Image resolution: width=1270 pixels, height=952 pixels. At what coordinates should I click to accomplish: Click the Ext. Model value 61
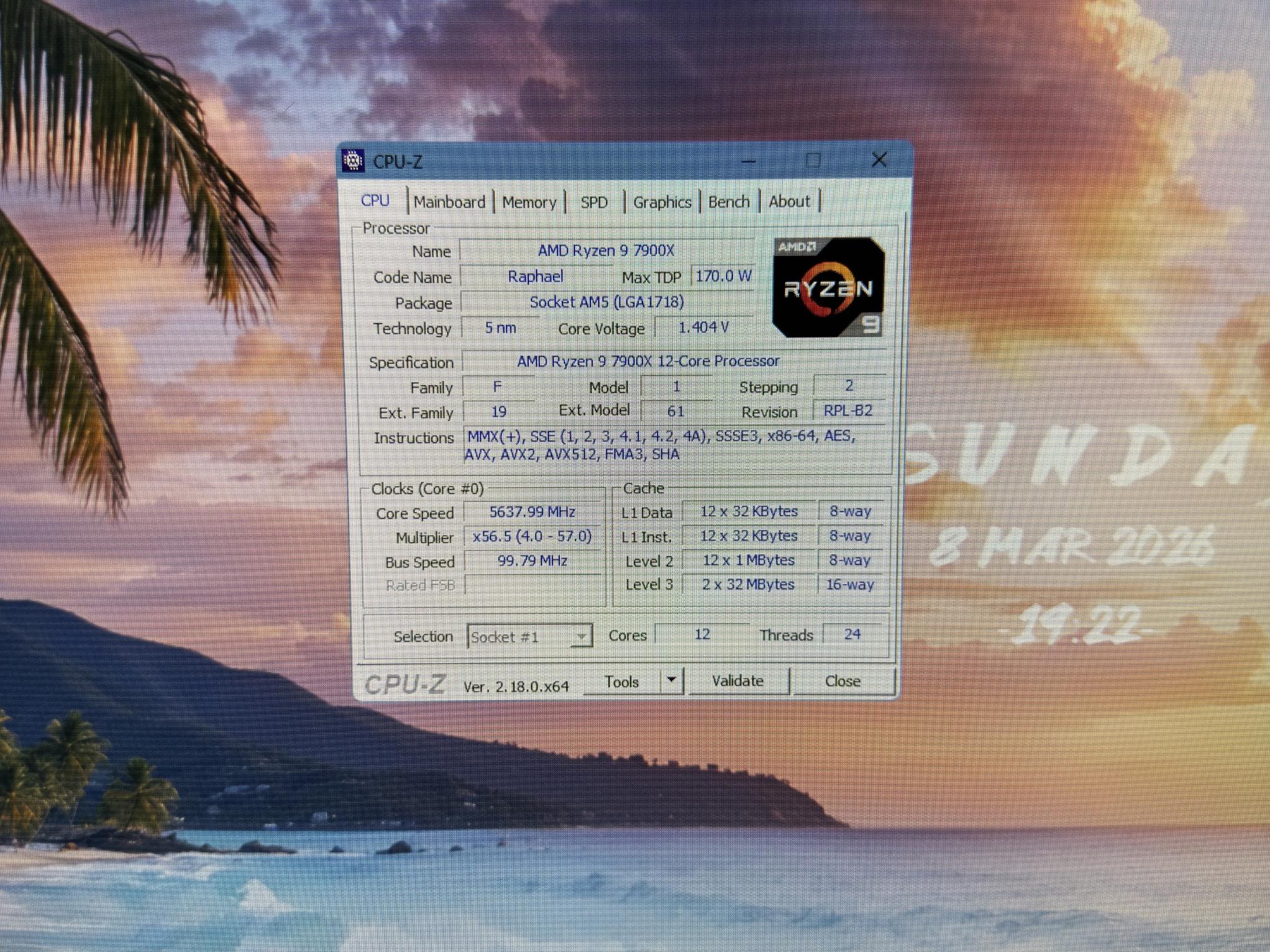coord(676,411)
